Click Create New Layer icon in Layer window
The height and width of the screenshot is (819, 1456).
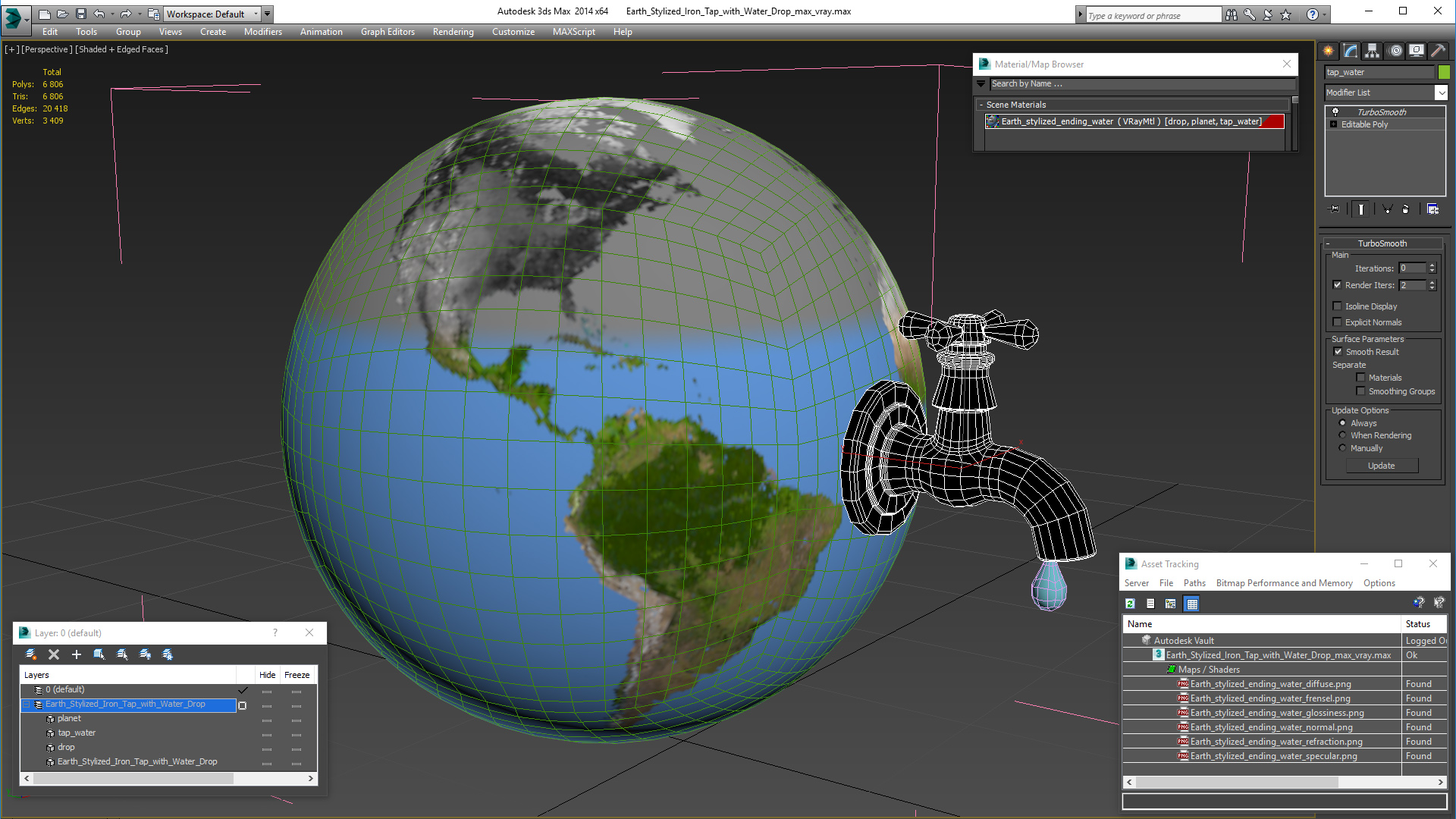[x=31, y=654]
